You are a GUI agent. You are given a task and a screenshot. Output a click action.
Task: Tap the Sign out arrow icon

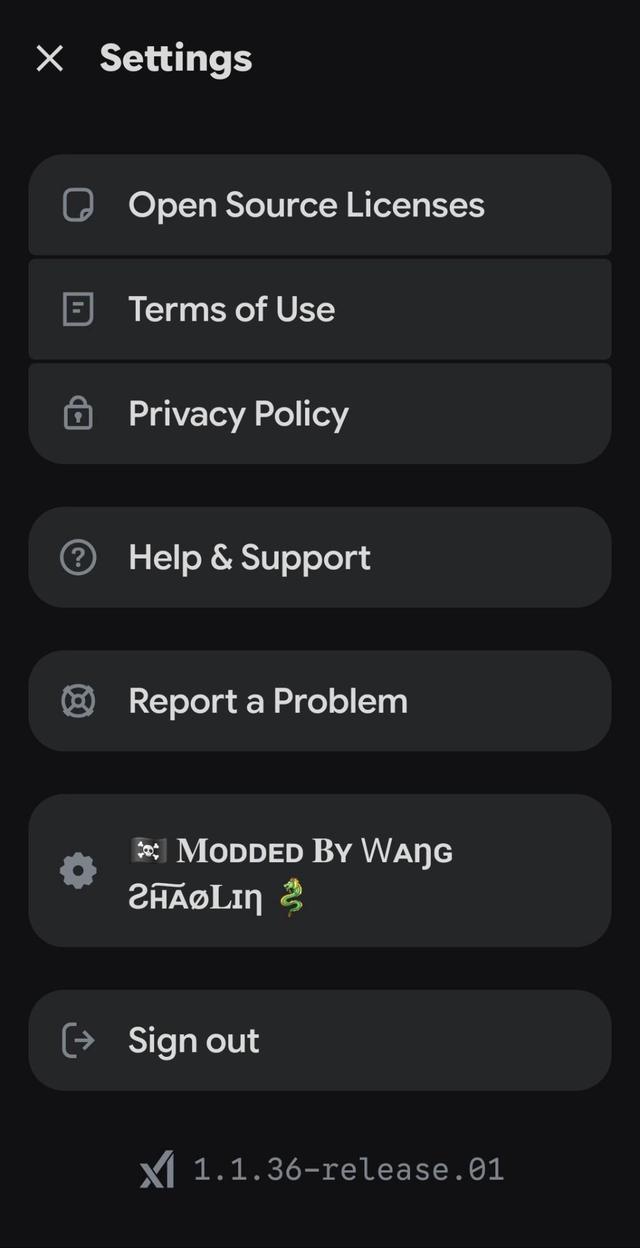(x=78, y=1040)
